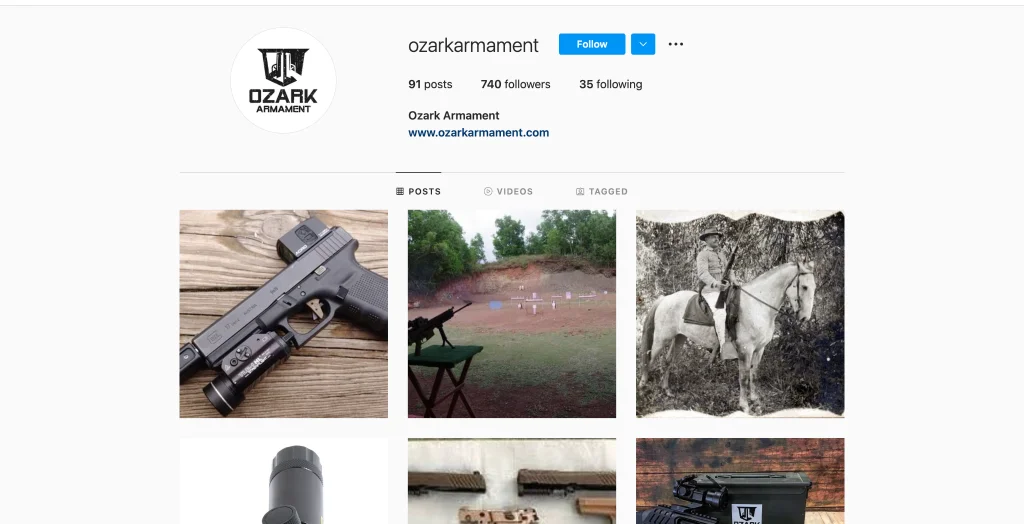Screen dimensions: 1024x524
Task: Switch to the VIDEOS tab
Action: point(508,191)
